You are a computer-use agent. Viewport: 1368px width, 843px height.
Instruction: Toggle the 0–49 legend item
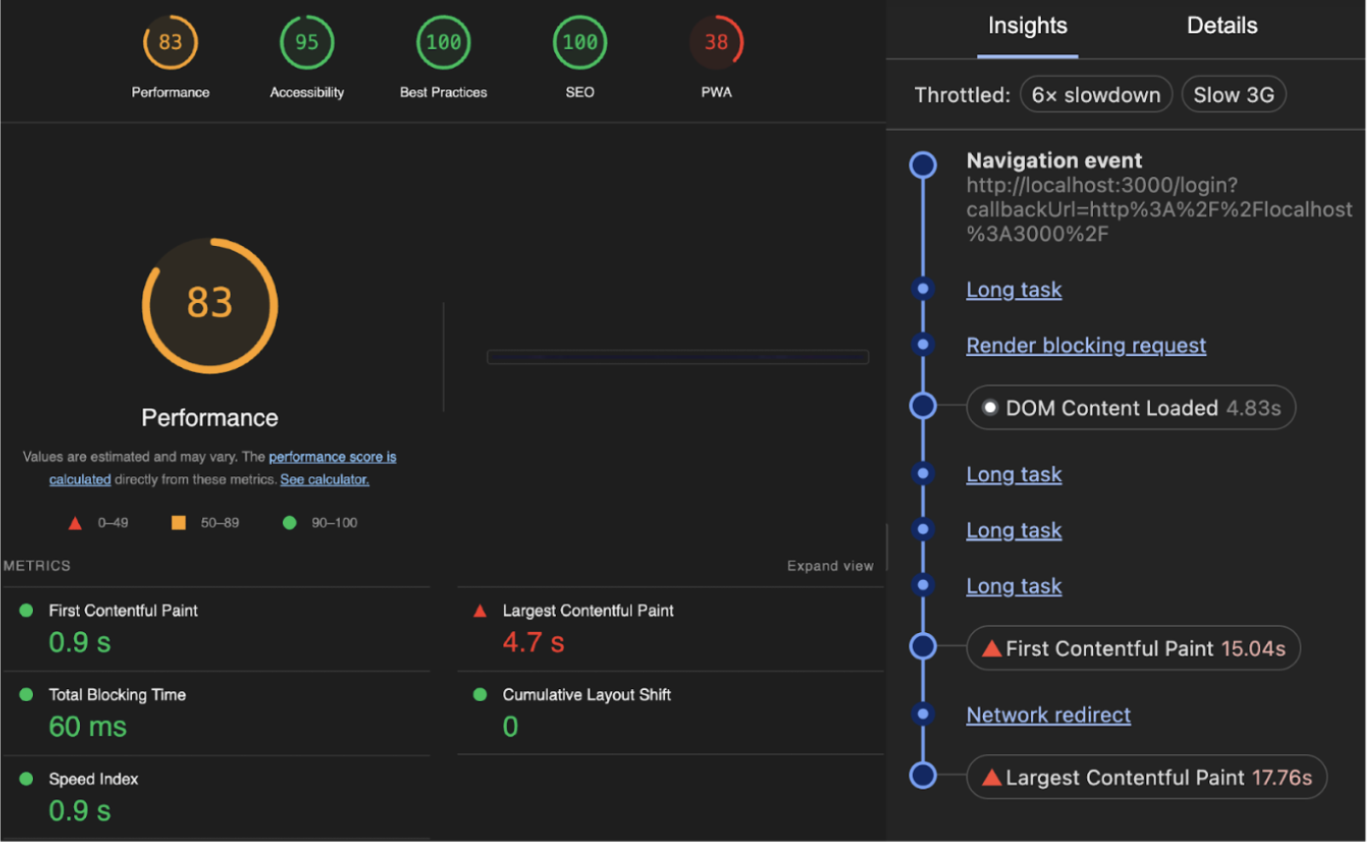(x=95, y=522)
